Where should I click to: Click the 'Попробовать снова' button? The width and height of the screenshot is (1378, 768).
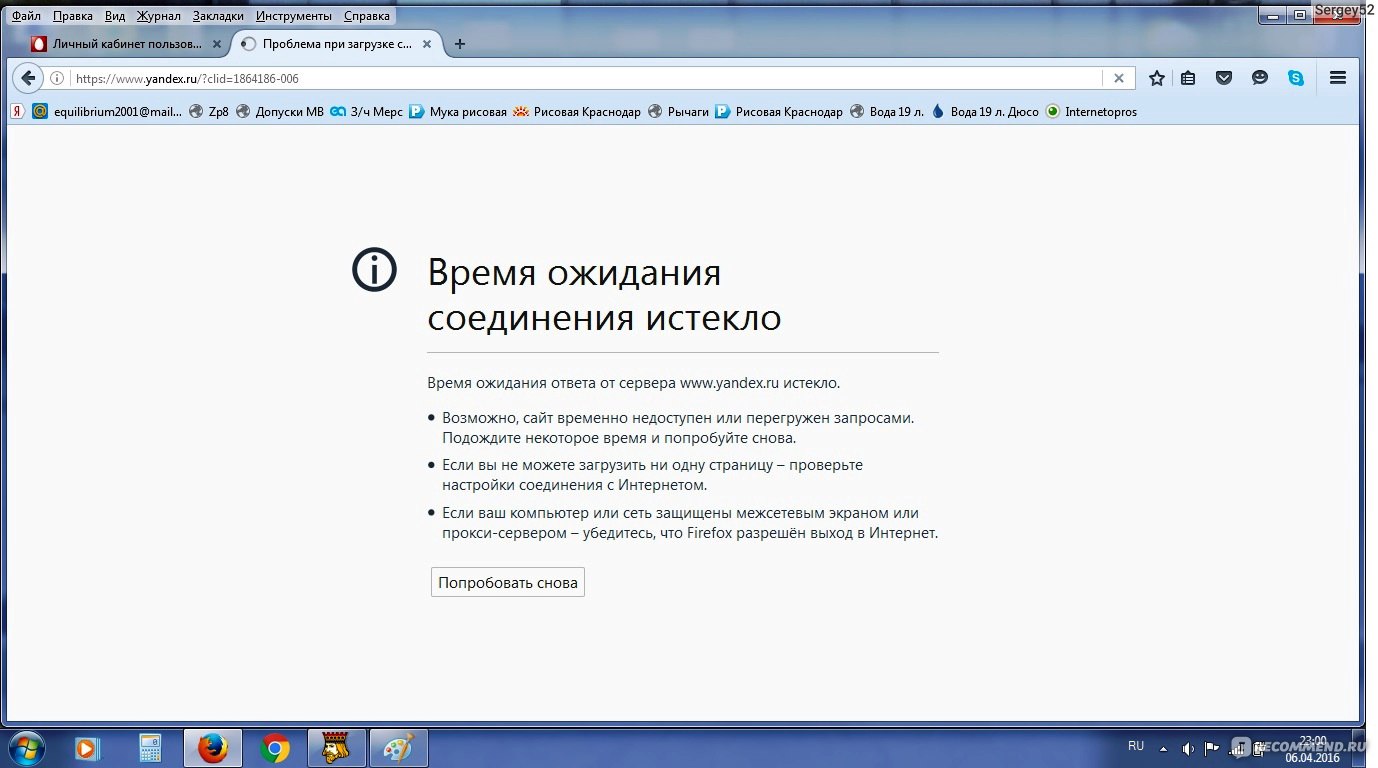(x=508, y=582)
